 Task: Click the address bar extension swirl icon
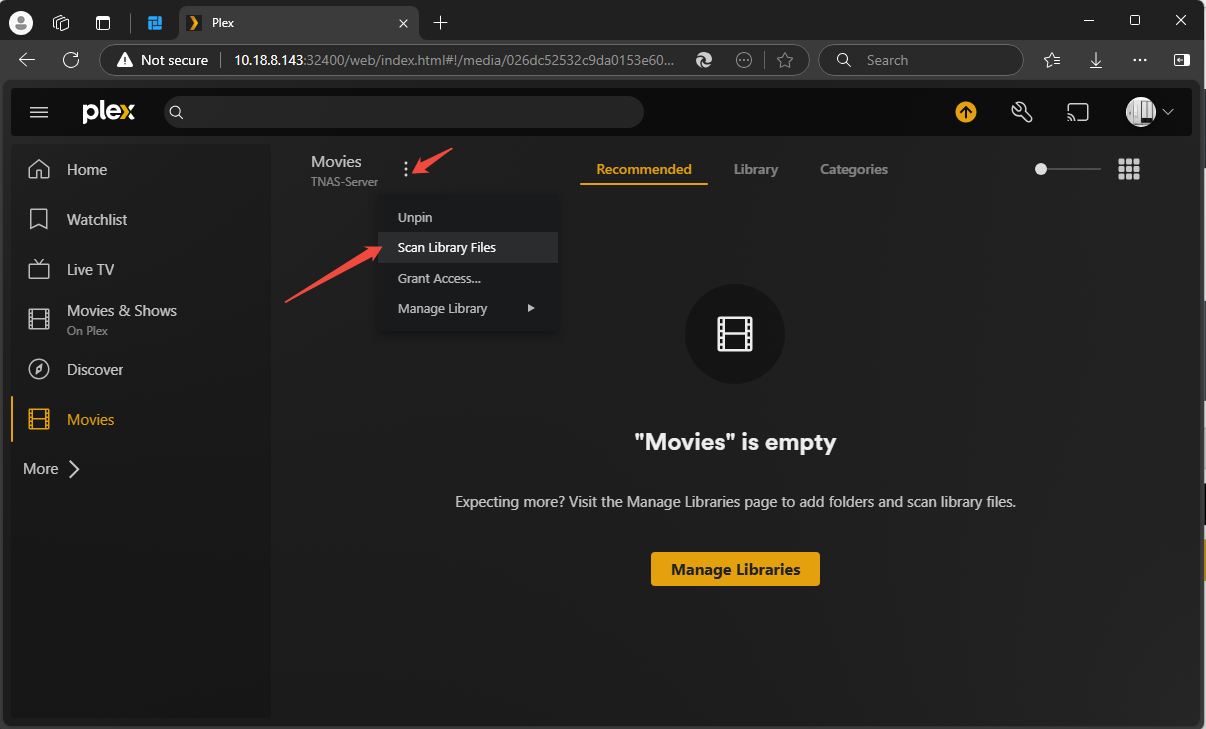coord(704,60)
